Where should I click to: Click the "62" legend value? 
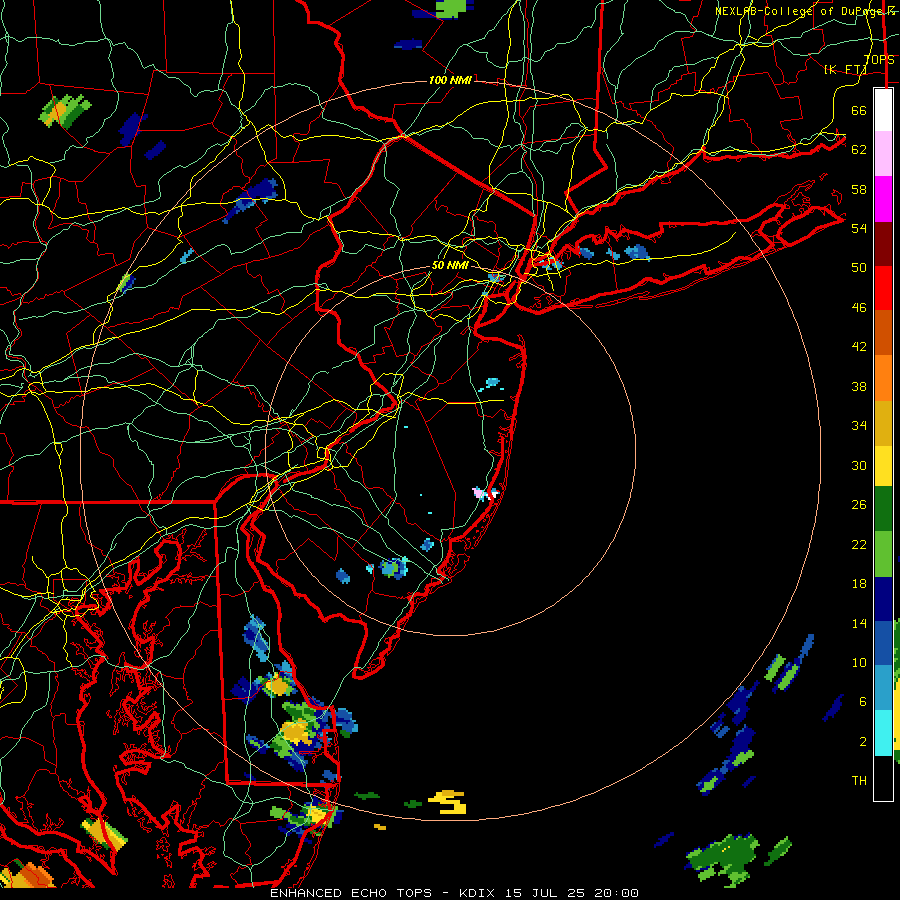[x=859, y=149]
